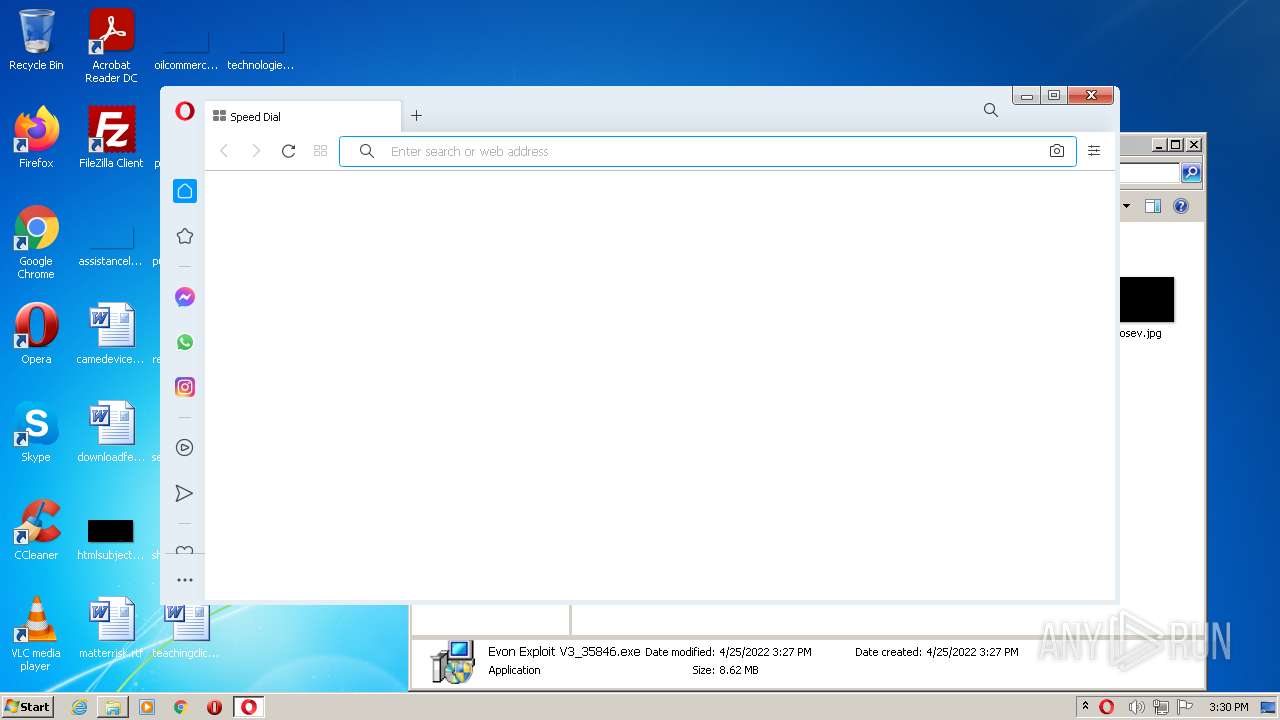Open the Opera main menu logo
This screenshot has height=720, width=1280.
coord(185,111)
